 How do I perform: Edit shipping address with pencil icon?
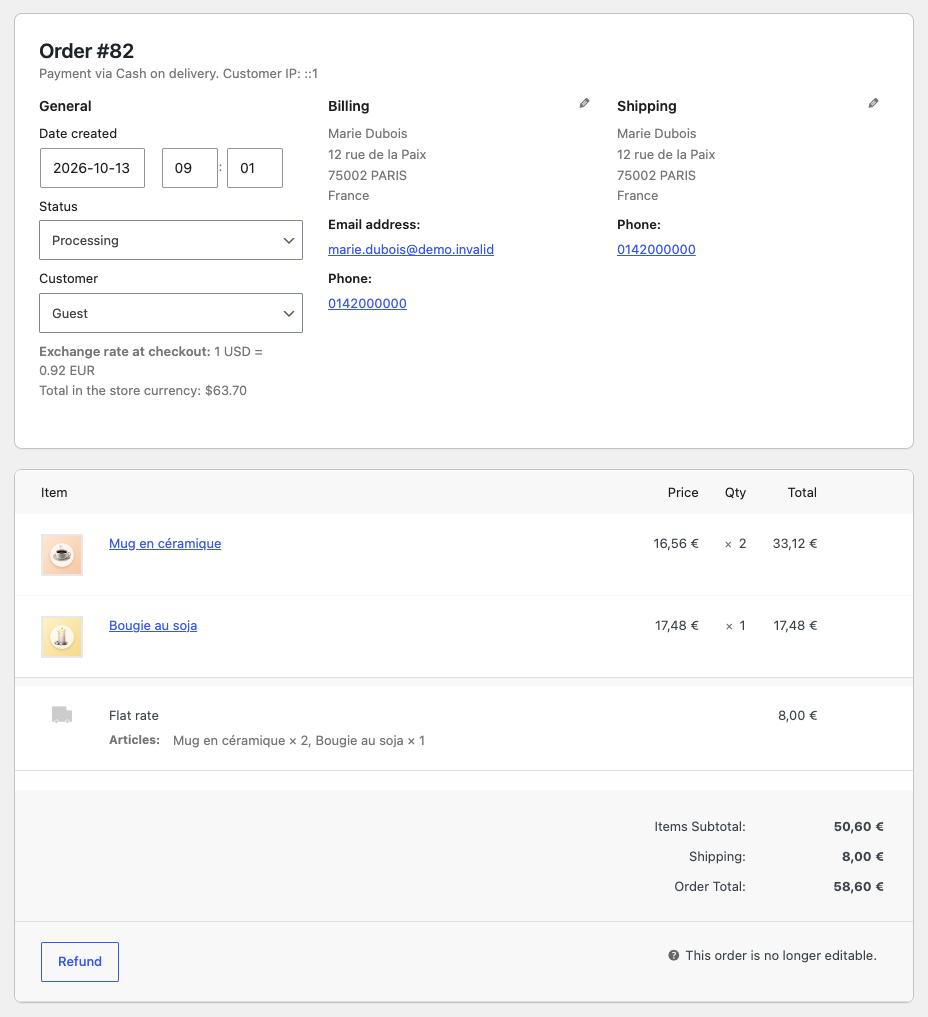[874, 103]
